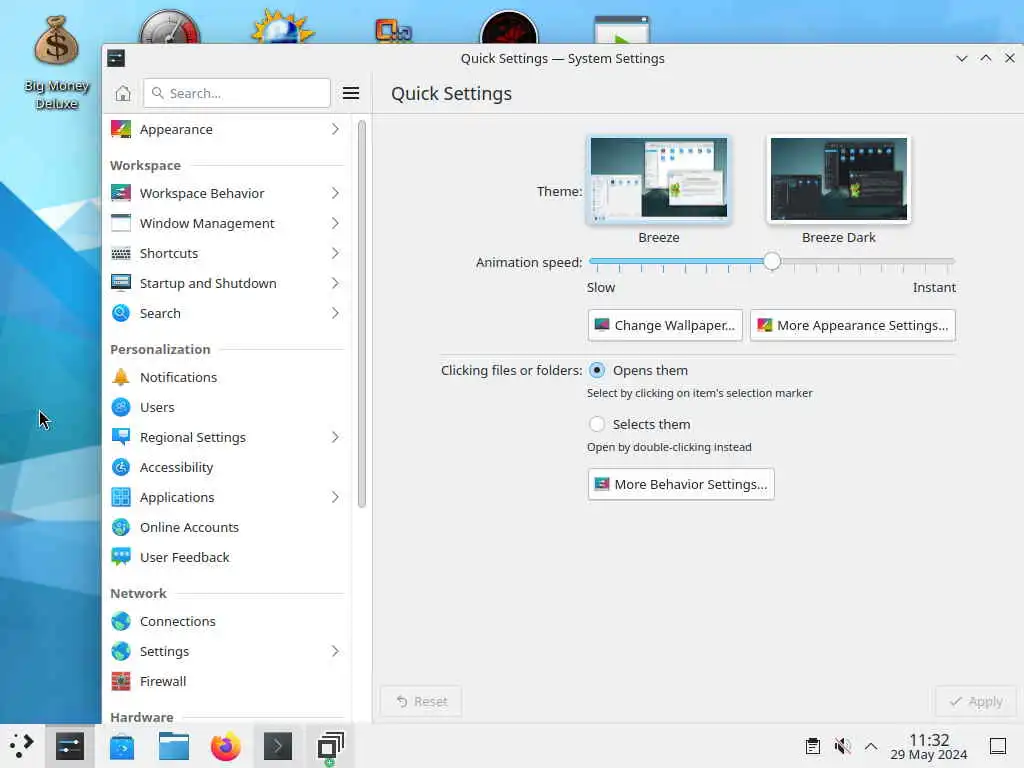Focus the sidebar Search field
The width and height of the screenshot is (1024, 768).
236,93
